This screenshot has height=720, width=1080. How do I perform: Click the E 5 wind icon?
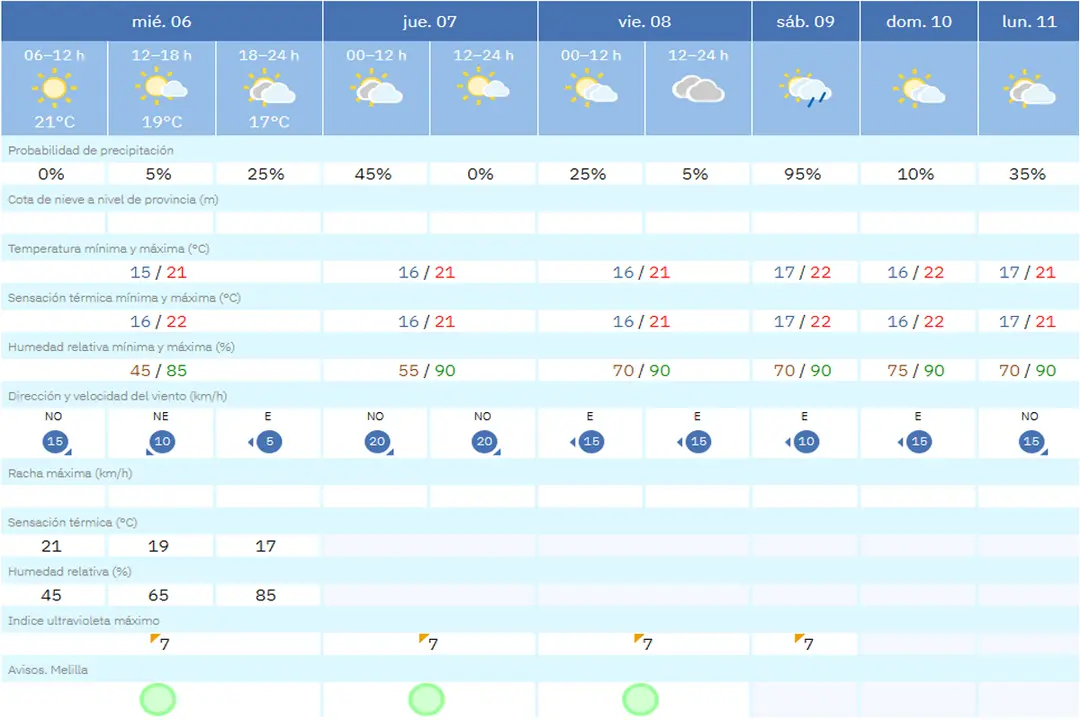click(x=266, y=442)
